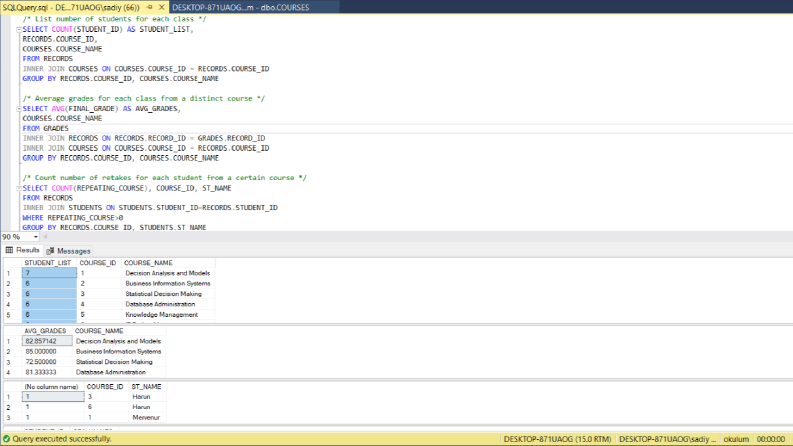Collapse the SELECT COUNT(REPEATING_COURSE) query block
The image size is (793, 446).
click(19, 188)
